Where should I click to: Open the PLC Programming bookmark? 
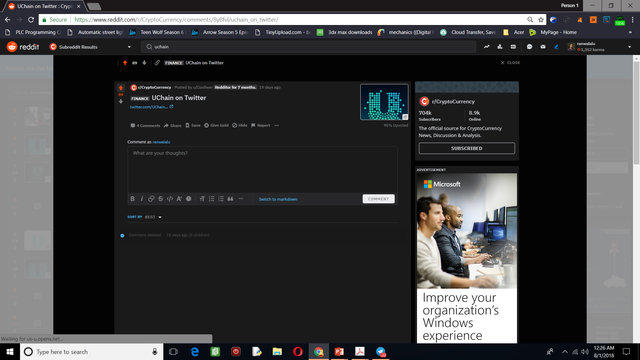tap(34, 32)
